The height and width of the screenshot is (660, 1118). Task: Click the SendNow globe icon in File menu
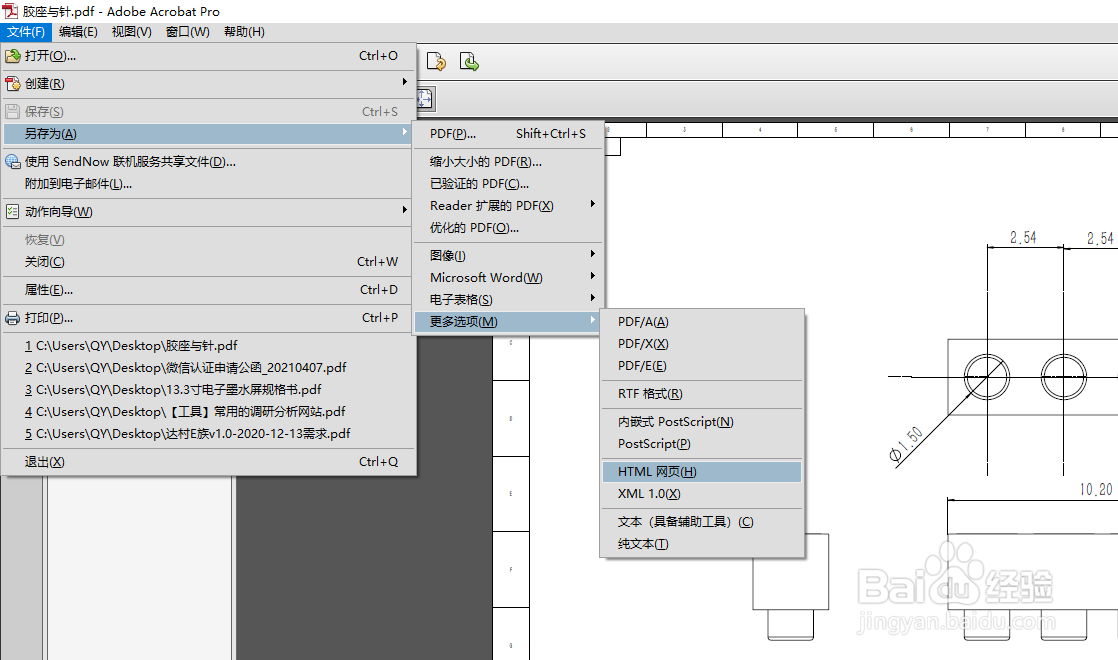[13, 162]
